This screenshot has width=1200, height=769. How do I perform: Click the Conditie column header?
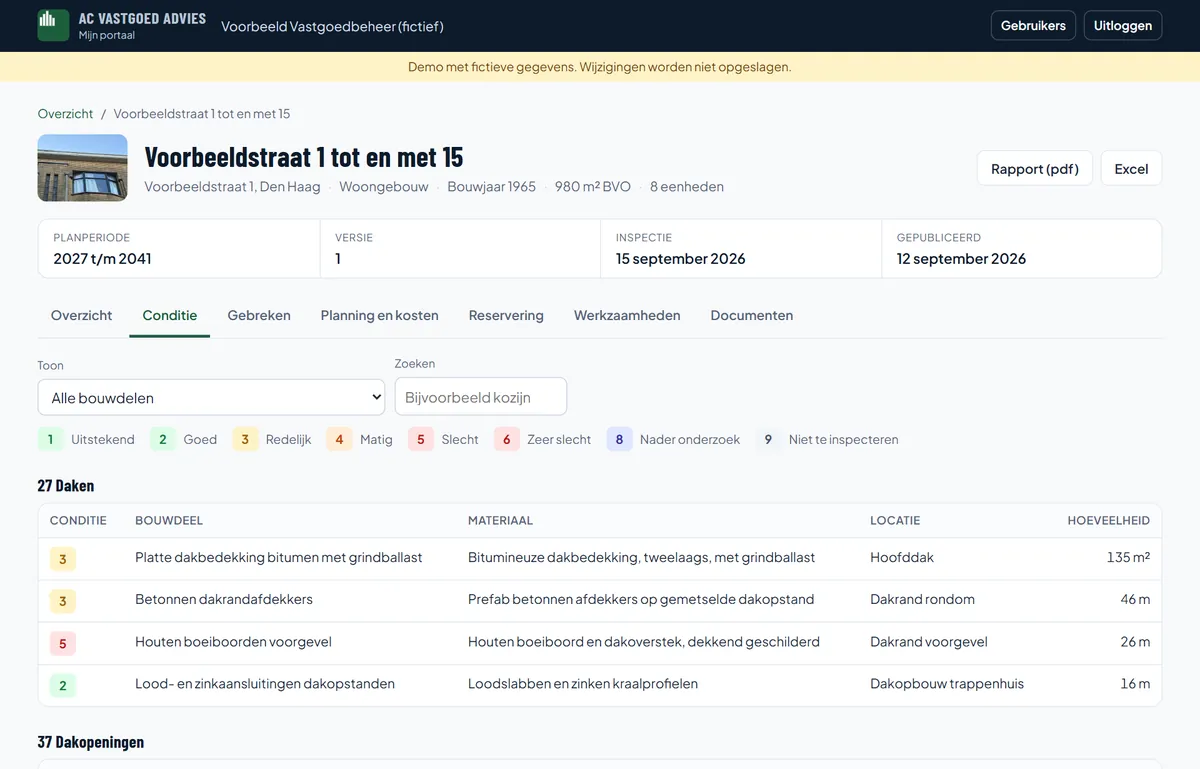click(x=78, y=520)
